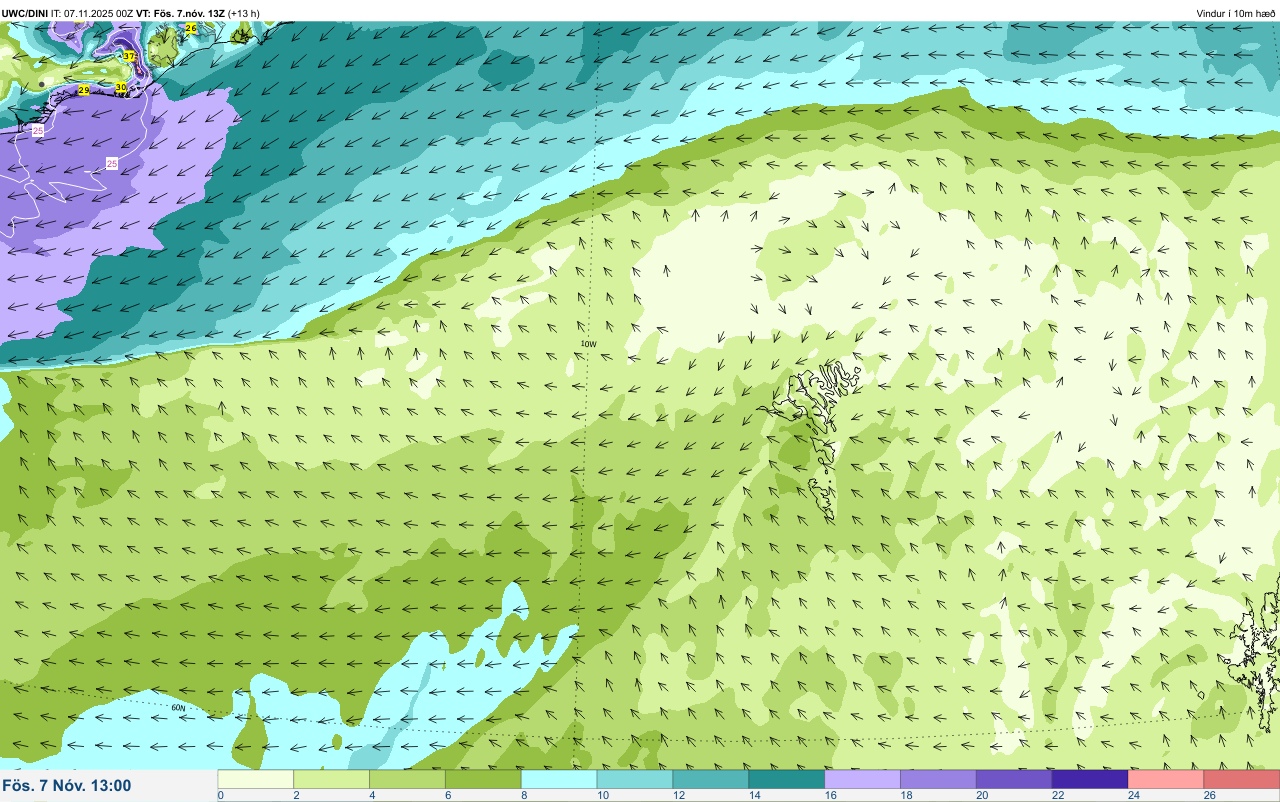Click the '25' contour label touching the coastline
Screen dimensions: 1280x802
click(38, 131)
